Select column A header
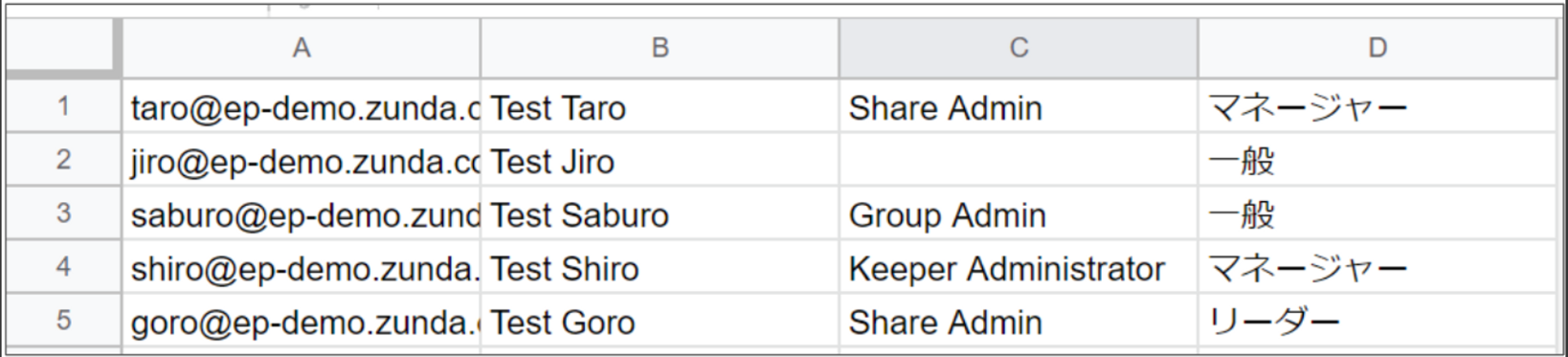The image size is (1568, 357). 302,48
